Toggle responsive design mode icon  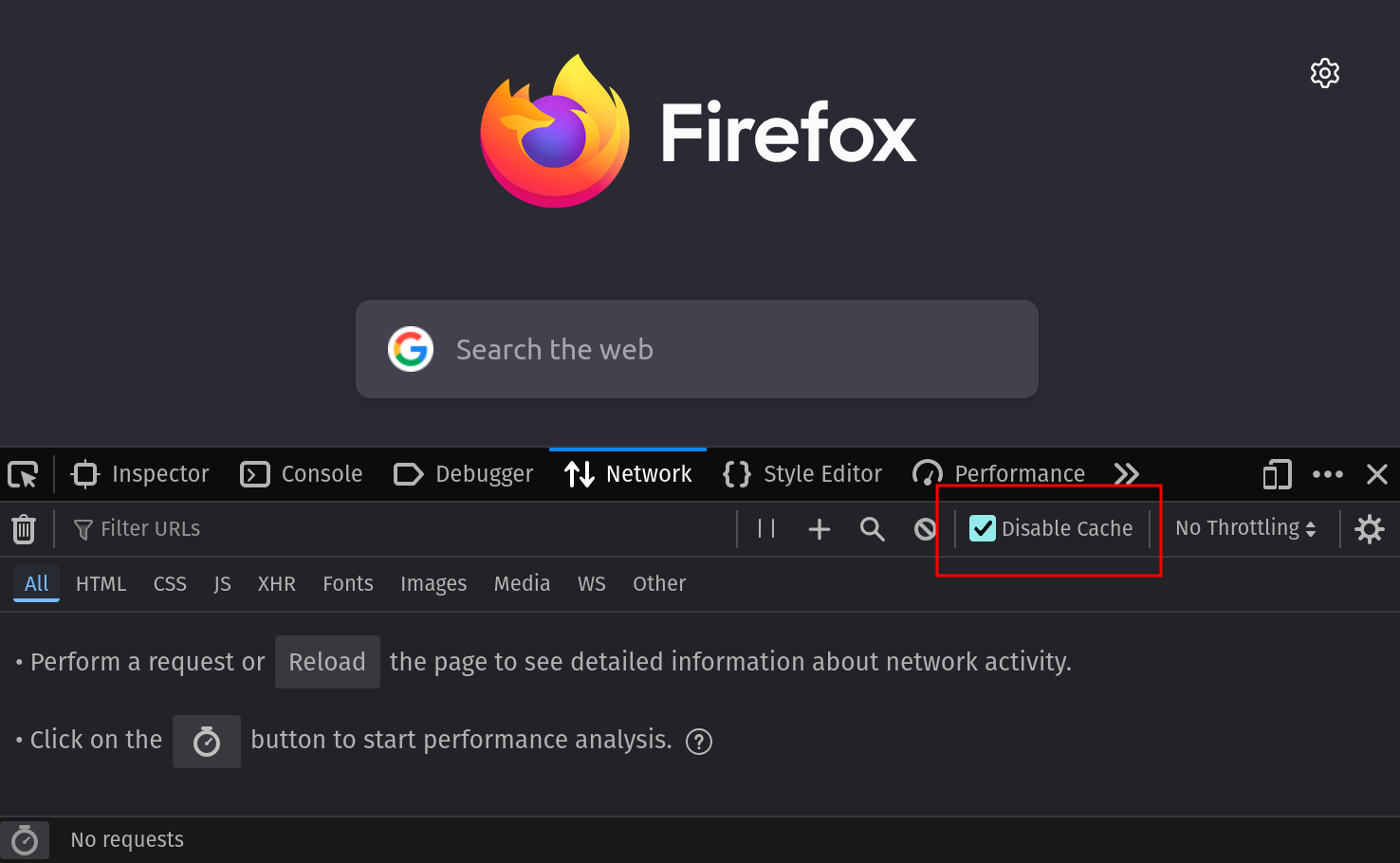tap(1277, 474)
